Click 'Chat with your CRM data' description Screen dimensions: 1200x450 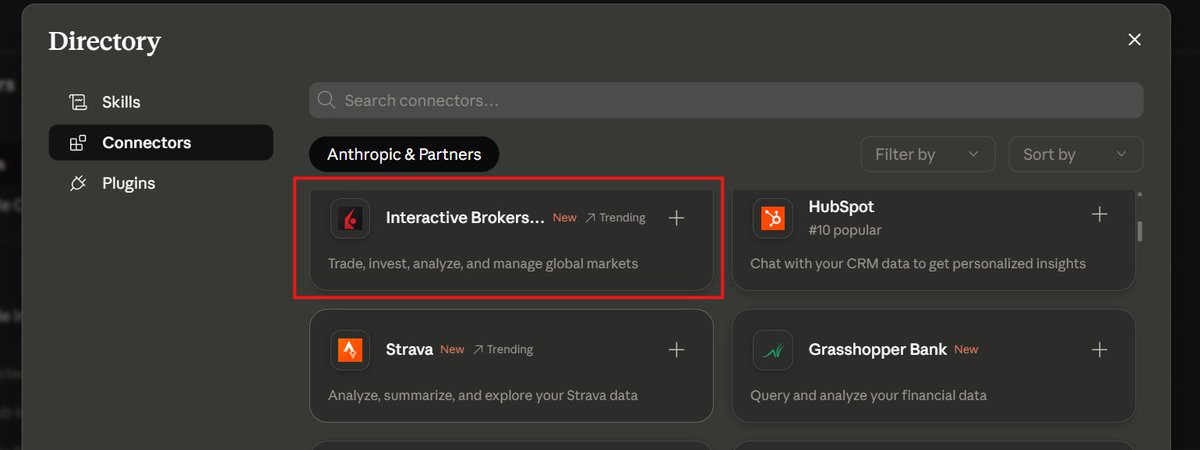[x=918, y=264]
